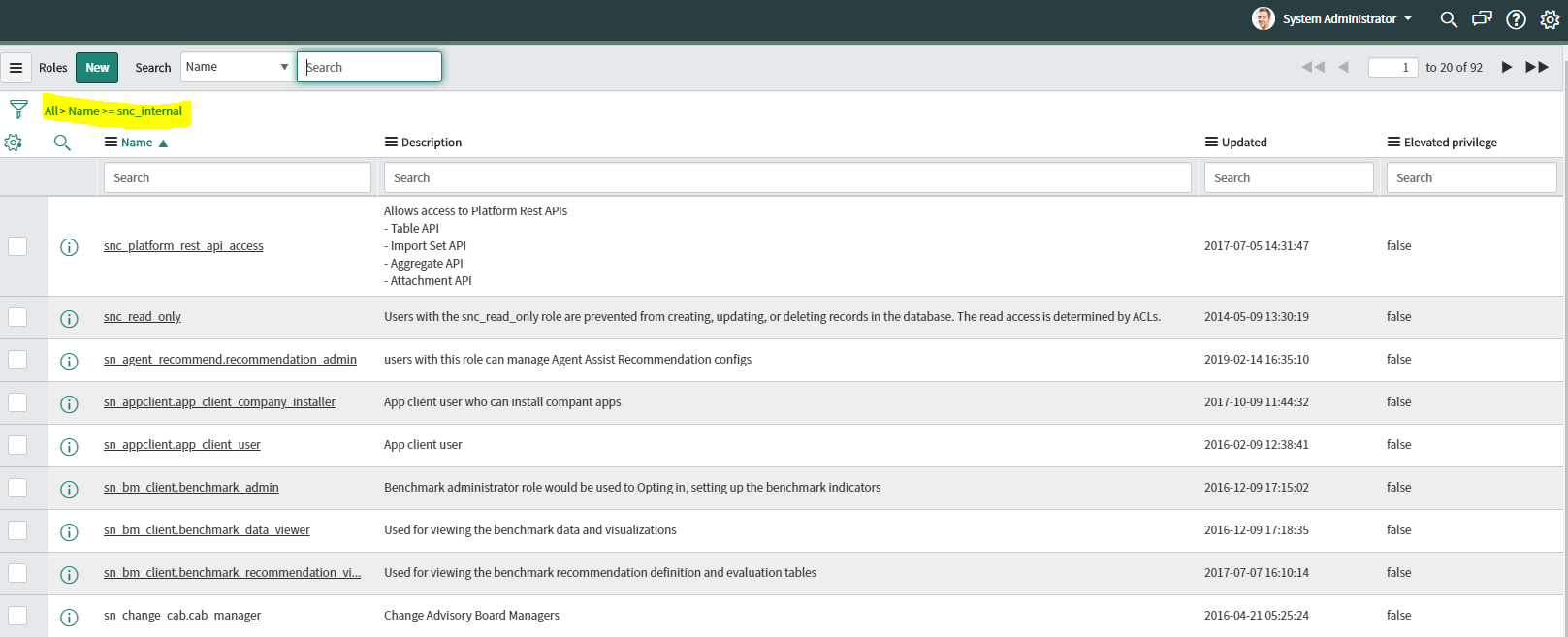The image size is (1568, 637).
Task: Preview sn_agent_recommend.recommendation_admin info icon
Action: [69, 361]
